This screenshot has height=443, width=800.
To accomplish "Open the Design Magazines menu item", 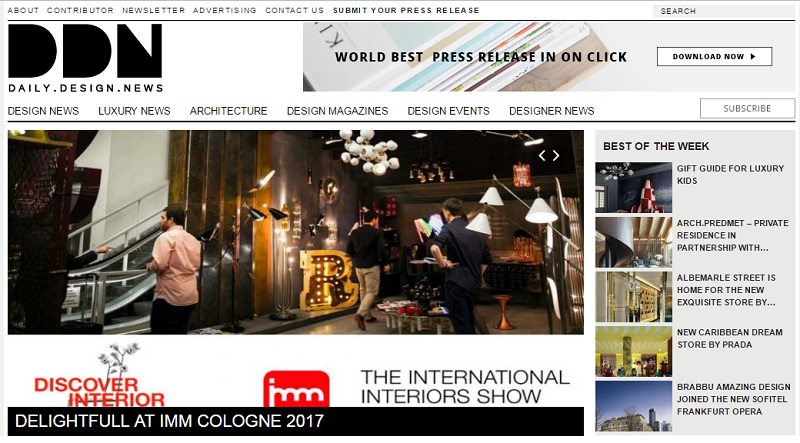I will pyautogui.click(x=337, y=111).
